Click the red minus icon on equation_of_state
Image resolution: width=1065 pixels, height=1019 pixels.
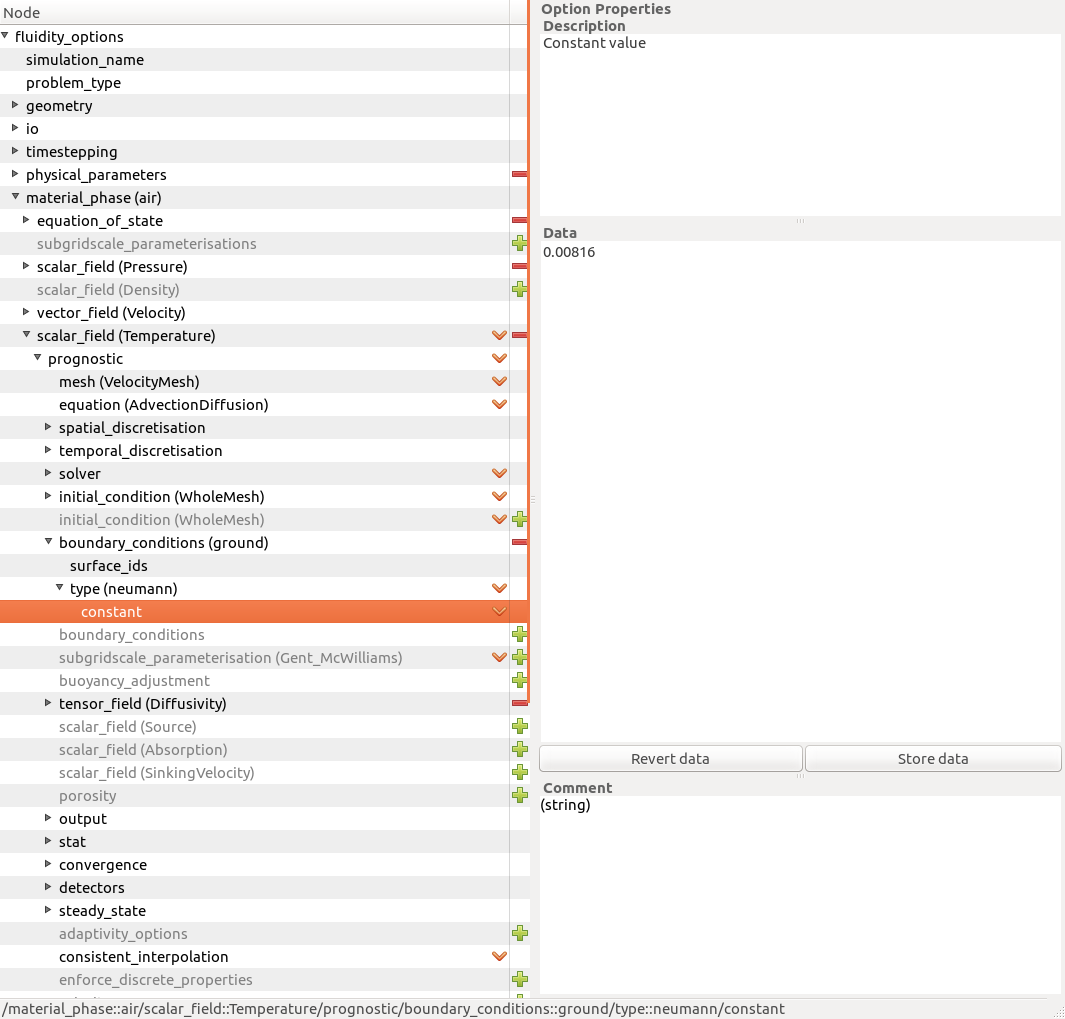click(520, 220)
